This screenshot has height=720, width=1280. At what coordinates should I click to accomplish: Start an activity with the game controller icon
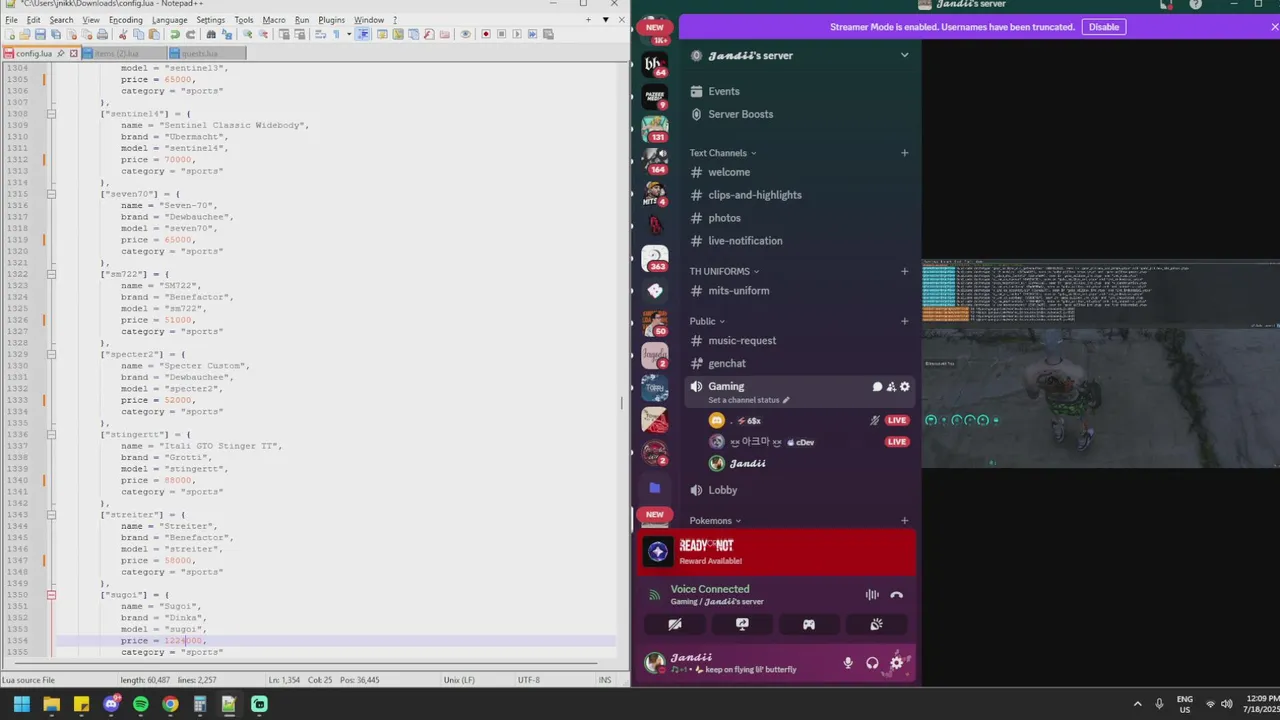809,624
